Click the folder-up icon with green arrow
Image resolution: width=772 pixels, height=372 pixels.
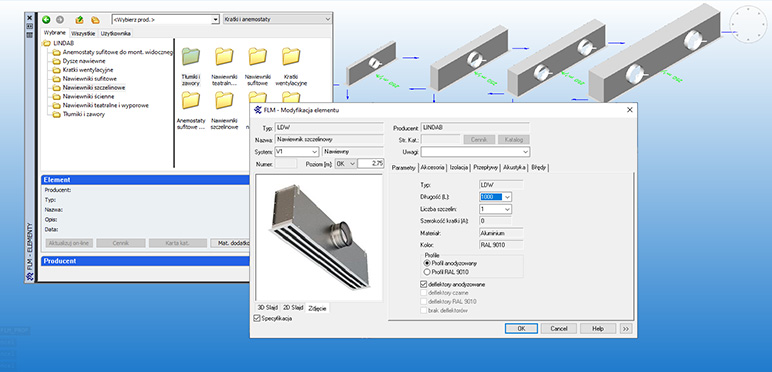click(79, 20)
